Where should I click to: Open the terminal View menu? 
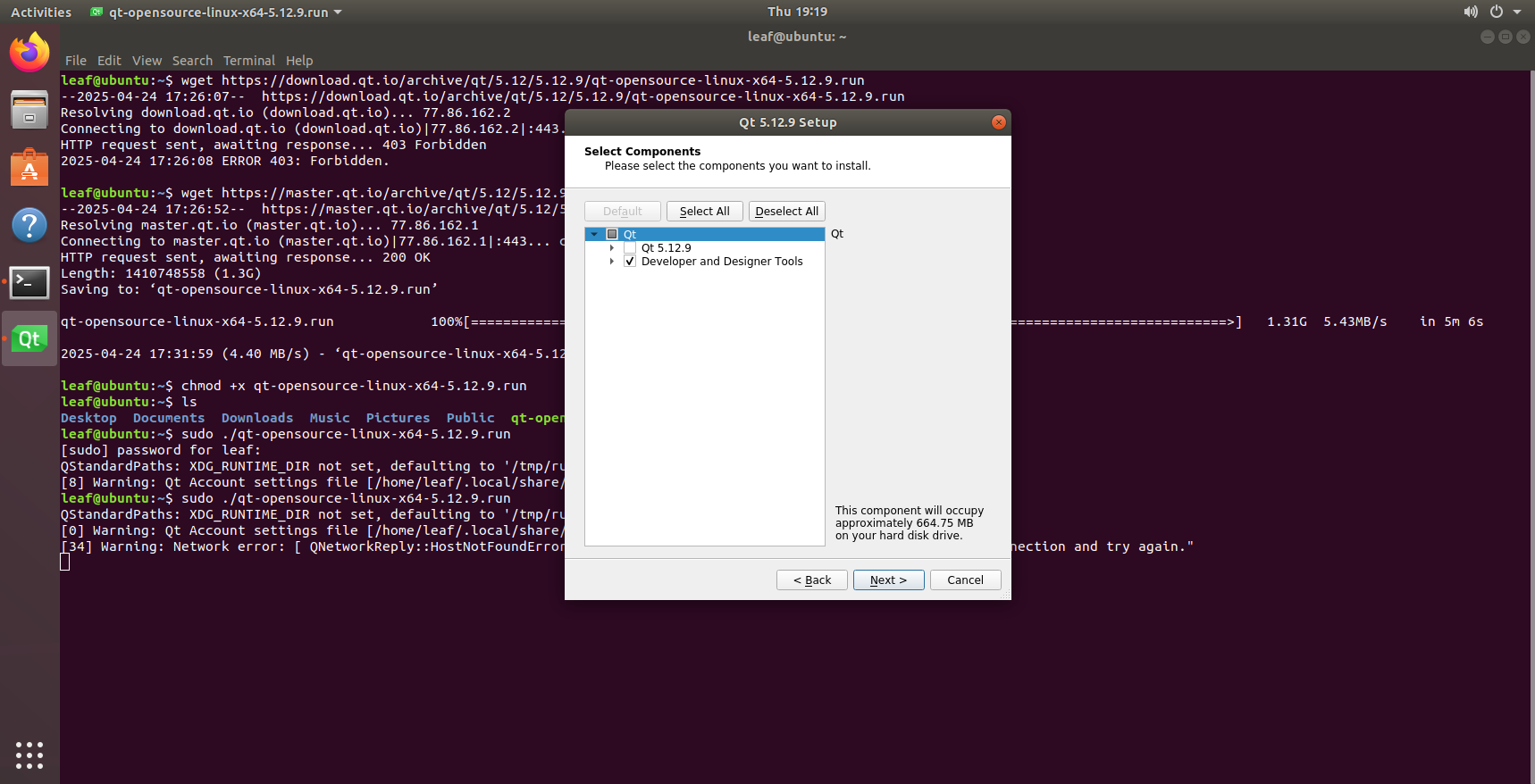coord(147,61)
